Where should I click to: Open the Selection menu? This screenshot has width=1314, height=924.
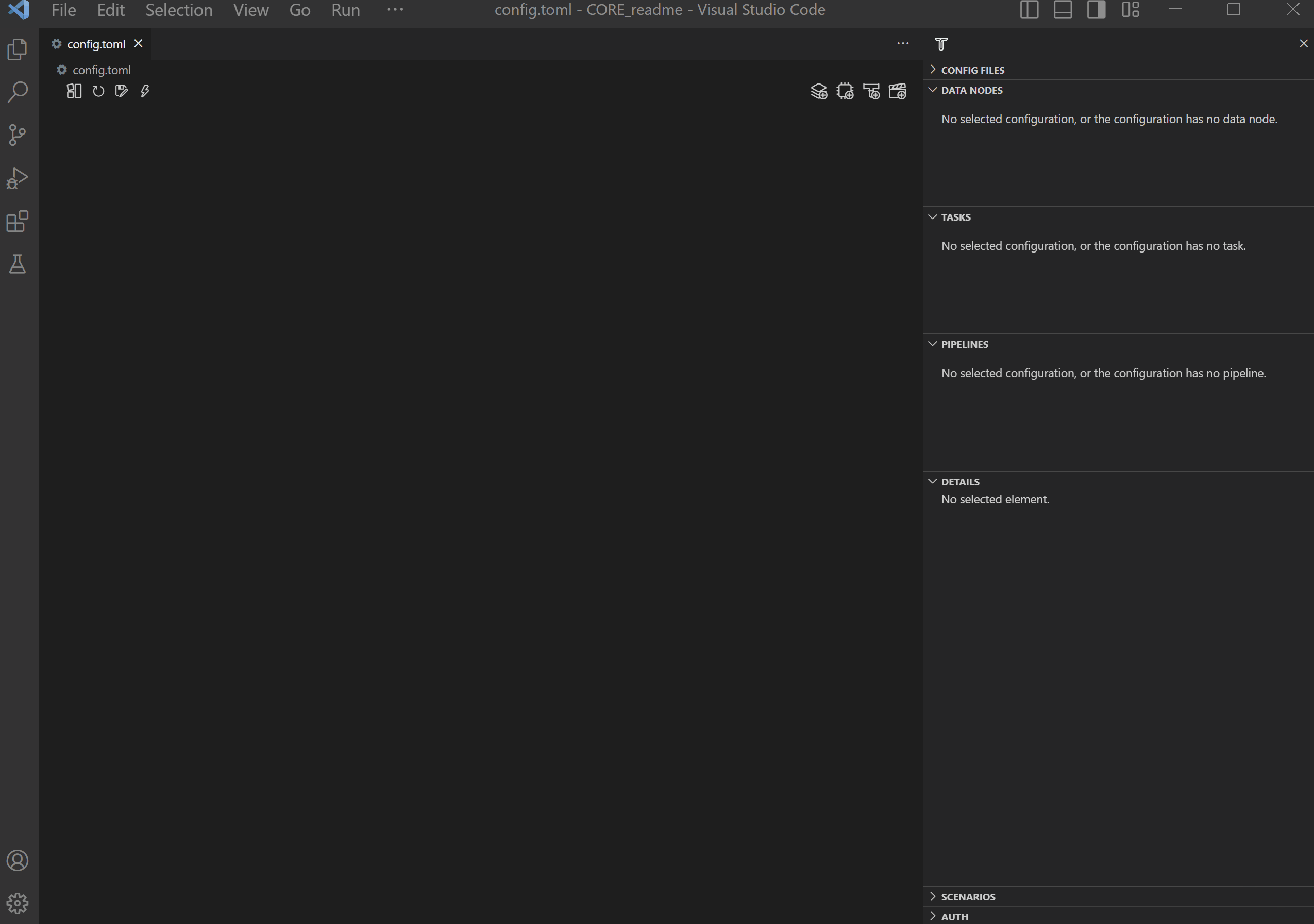pyautogui.click(x=179, y=10)
